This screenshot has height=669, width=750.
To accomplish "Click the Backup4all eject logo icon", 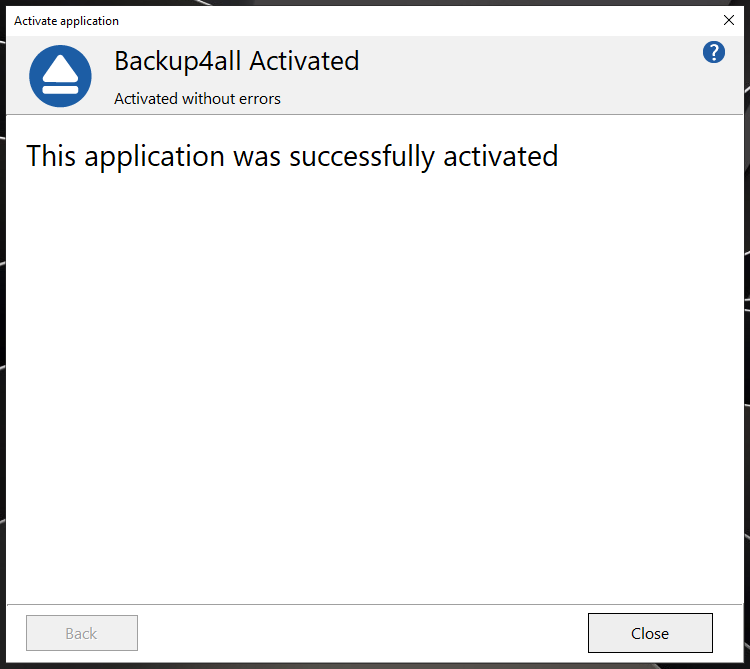I will [60, 76].
